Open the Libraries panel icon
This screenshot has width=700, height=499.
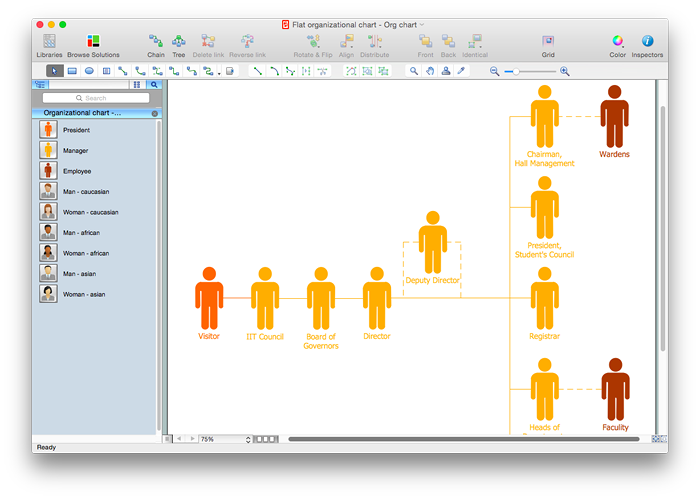pyautogui.click(x=49, y=42)
